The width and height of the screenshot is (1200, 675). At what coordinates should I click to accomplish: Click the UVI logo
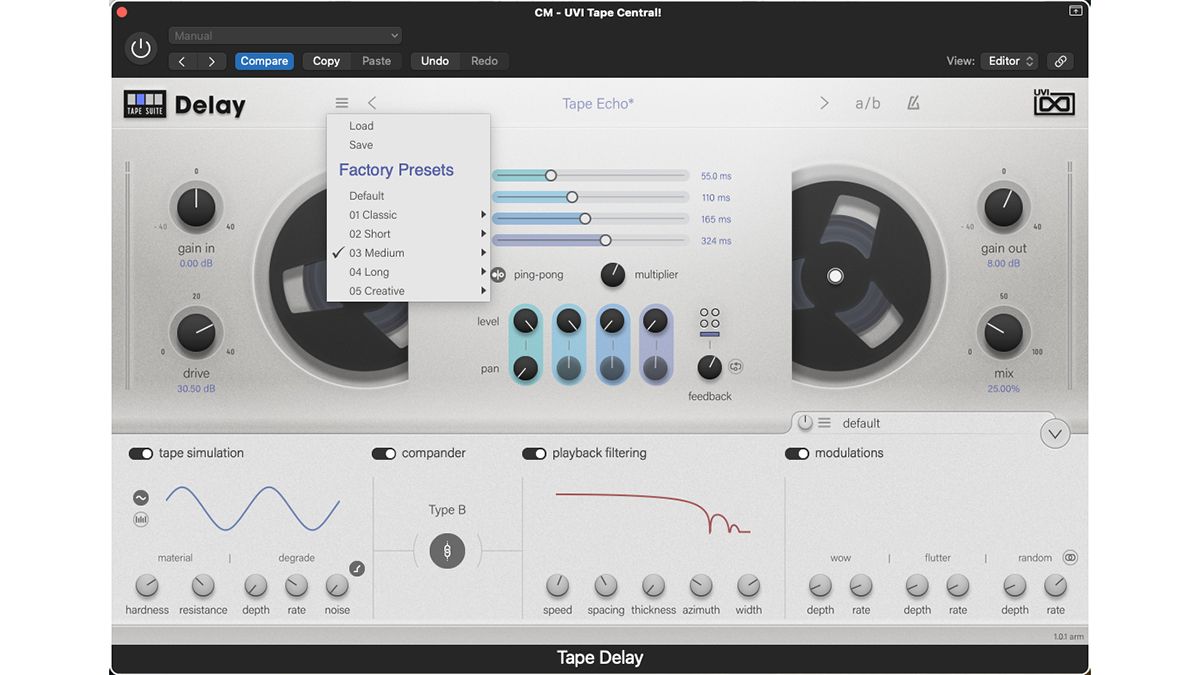1054,102
